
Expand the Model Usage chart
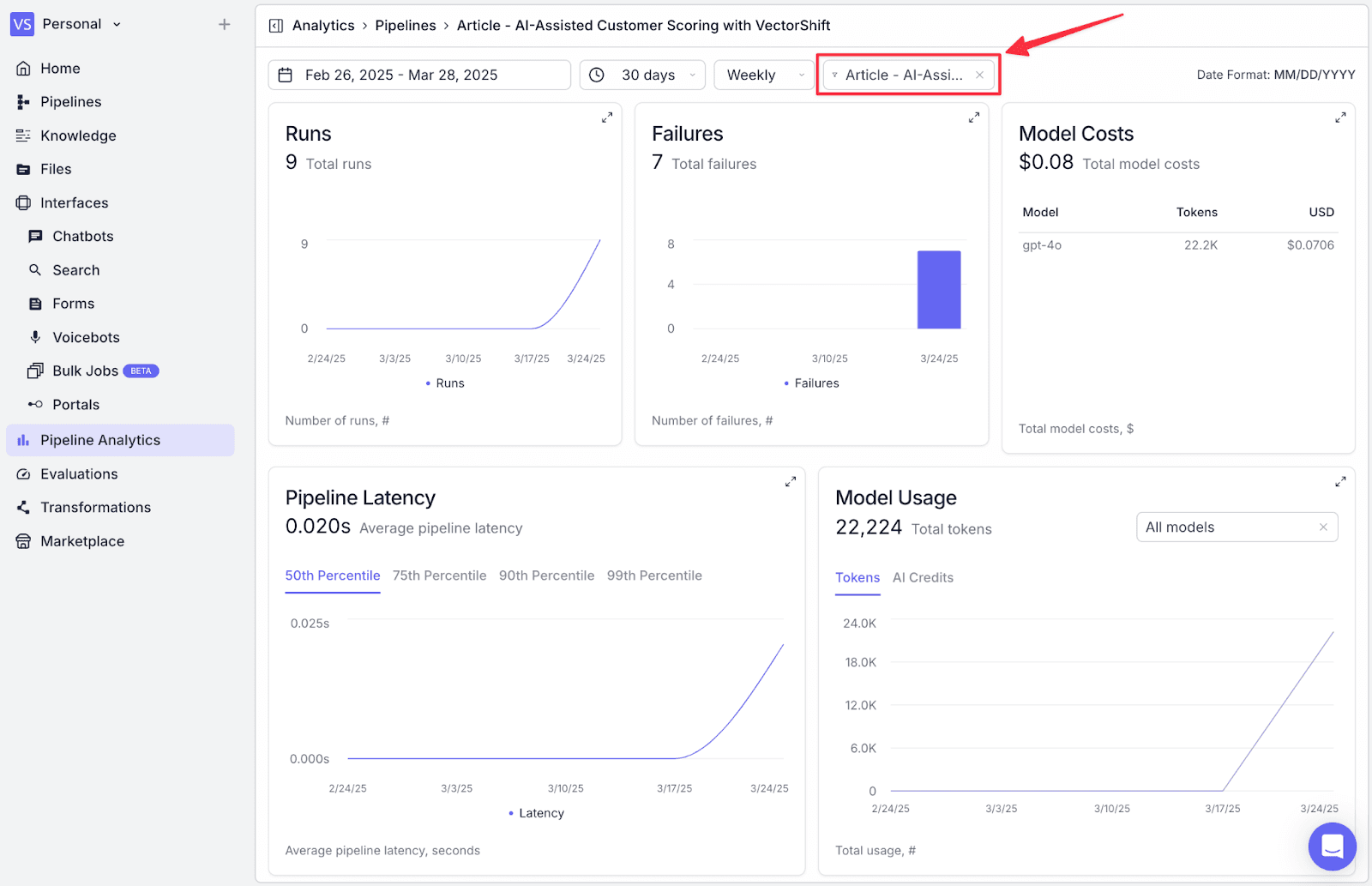click(x=1340, y=482)
